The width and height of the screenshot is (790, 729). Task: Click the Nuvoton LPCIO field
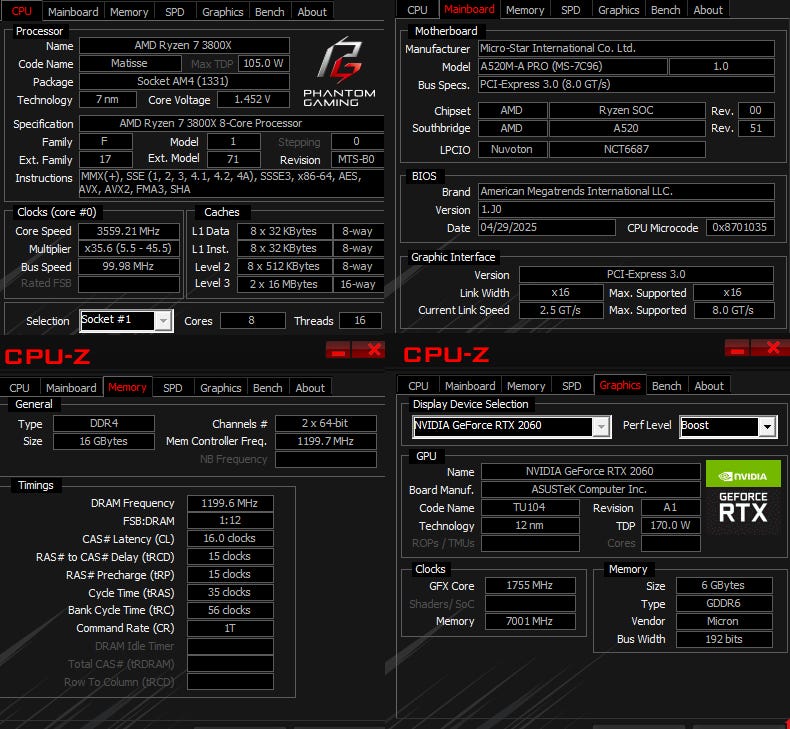click(x=512, y=149)
